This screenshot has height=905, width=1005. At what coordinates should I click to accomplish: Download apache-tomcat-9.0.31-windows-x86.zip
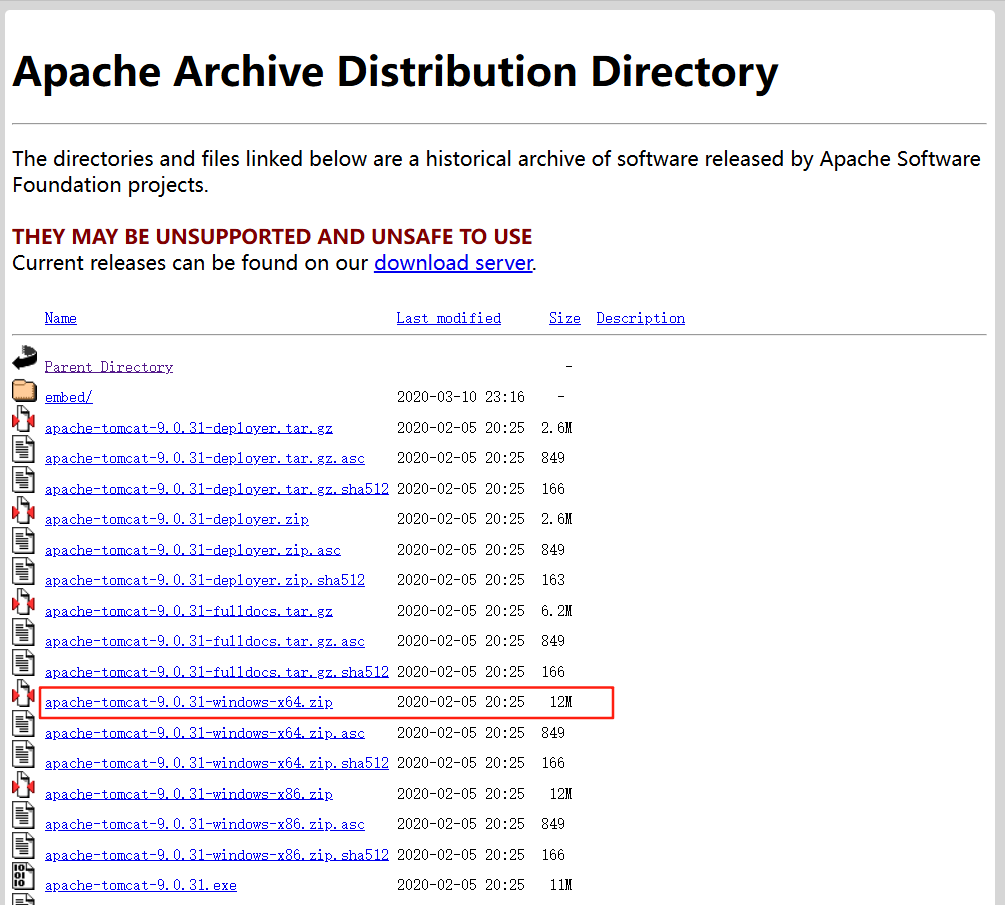click(x=188, y=794)
